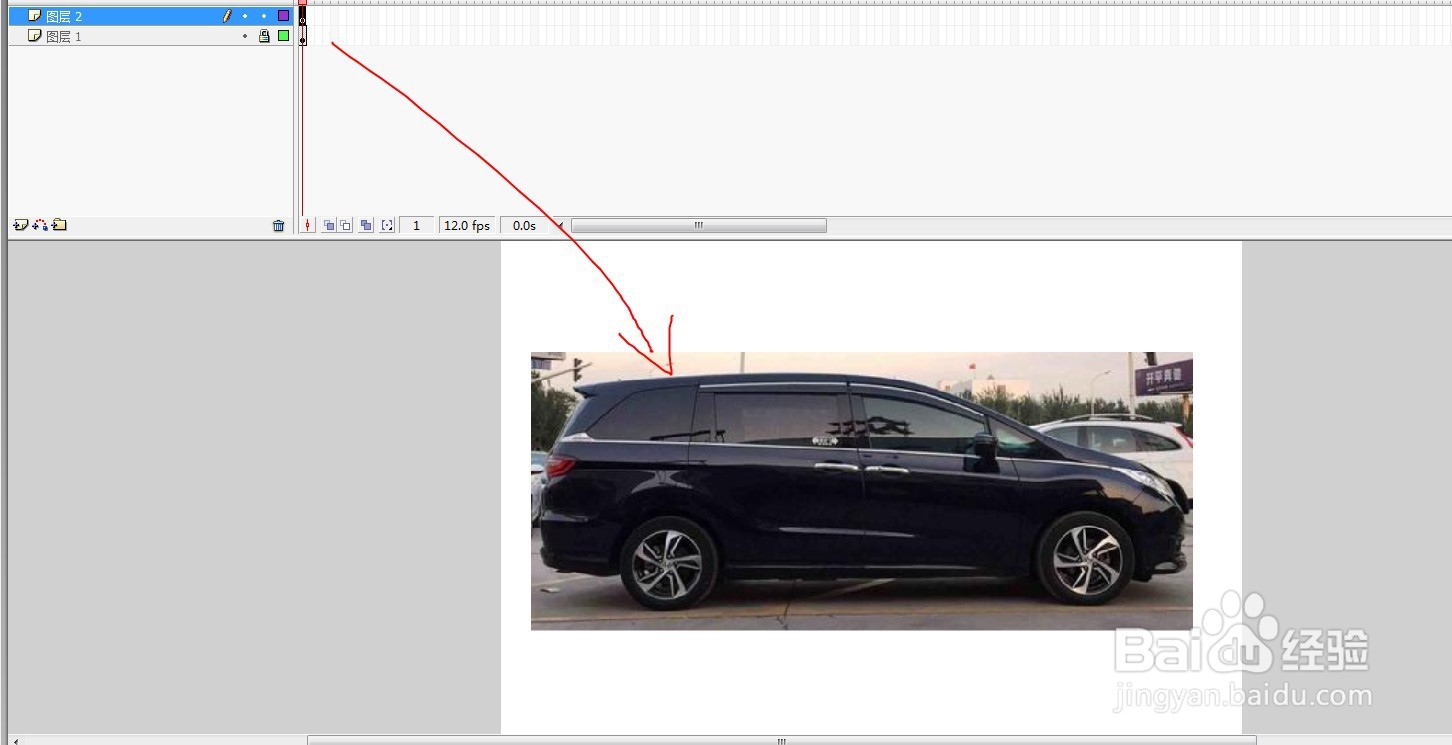
Task: Click the car image on the stage
Action: point(861,491)
